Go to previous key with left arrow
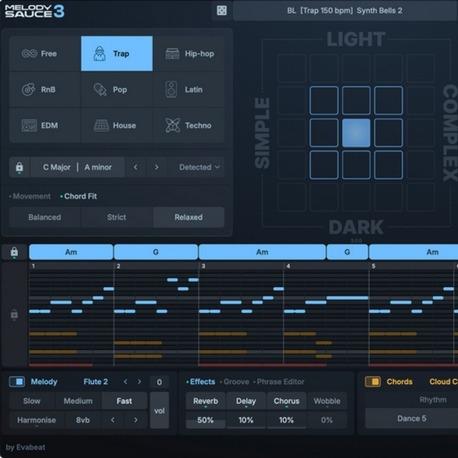Image resolution: width=458 pixels, height=458 pixels. coord(135,167)
